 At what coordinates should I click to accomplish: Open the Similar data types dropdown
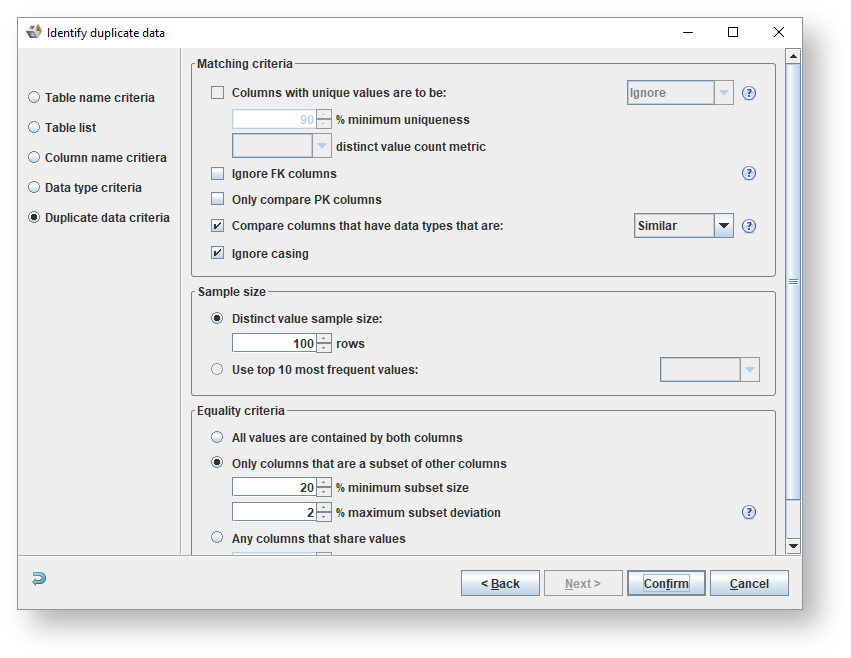pos(724,226)
